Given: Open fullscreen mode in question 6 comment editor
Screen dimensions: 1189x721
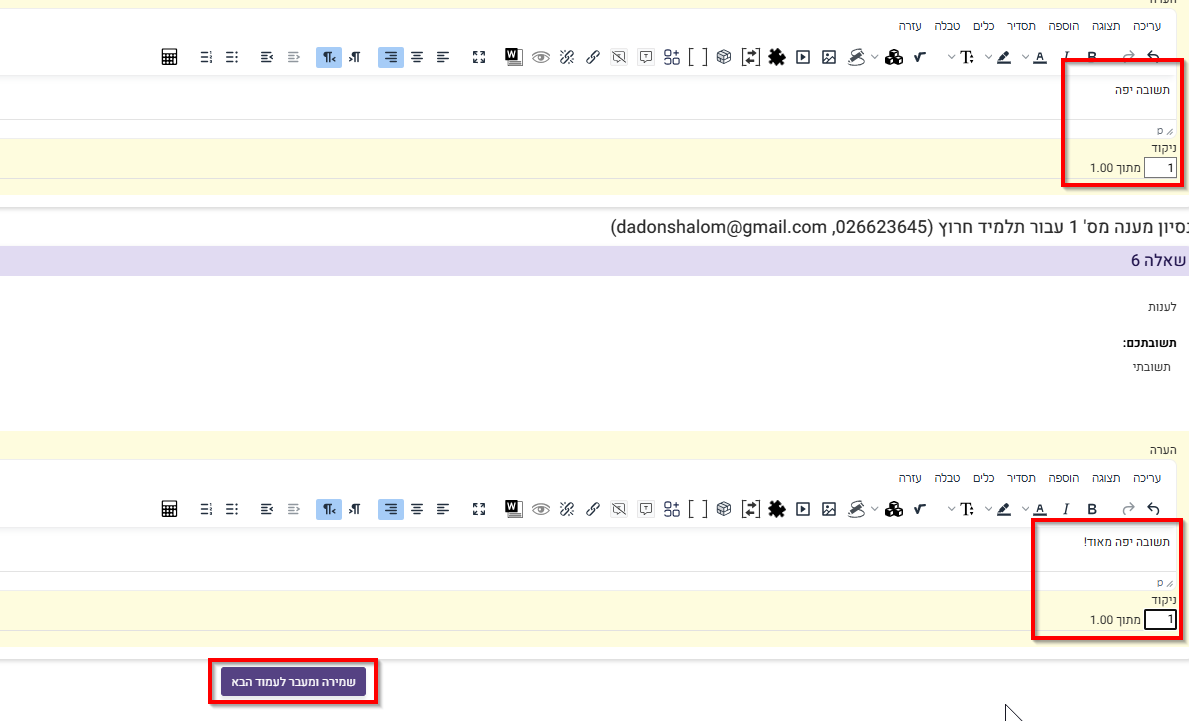Looking at the screenshot, I should tap(478, 509).
